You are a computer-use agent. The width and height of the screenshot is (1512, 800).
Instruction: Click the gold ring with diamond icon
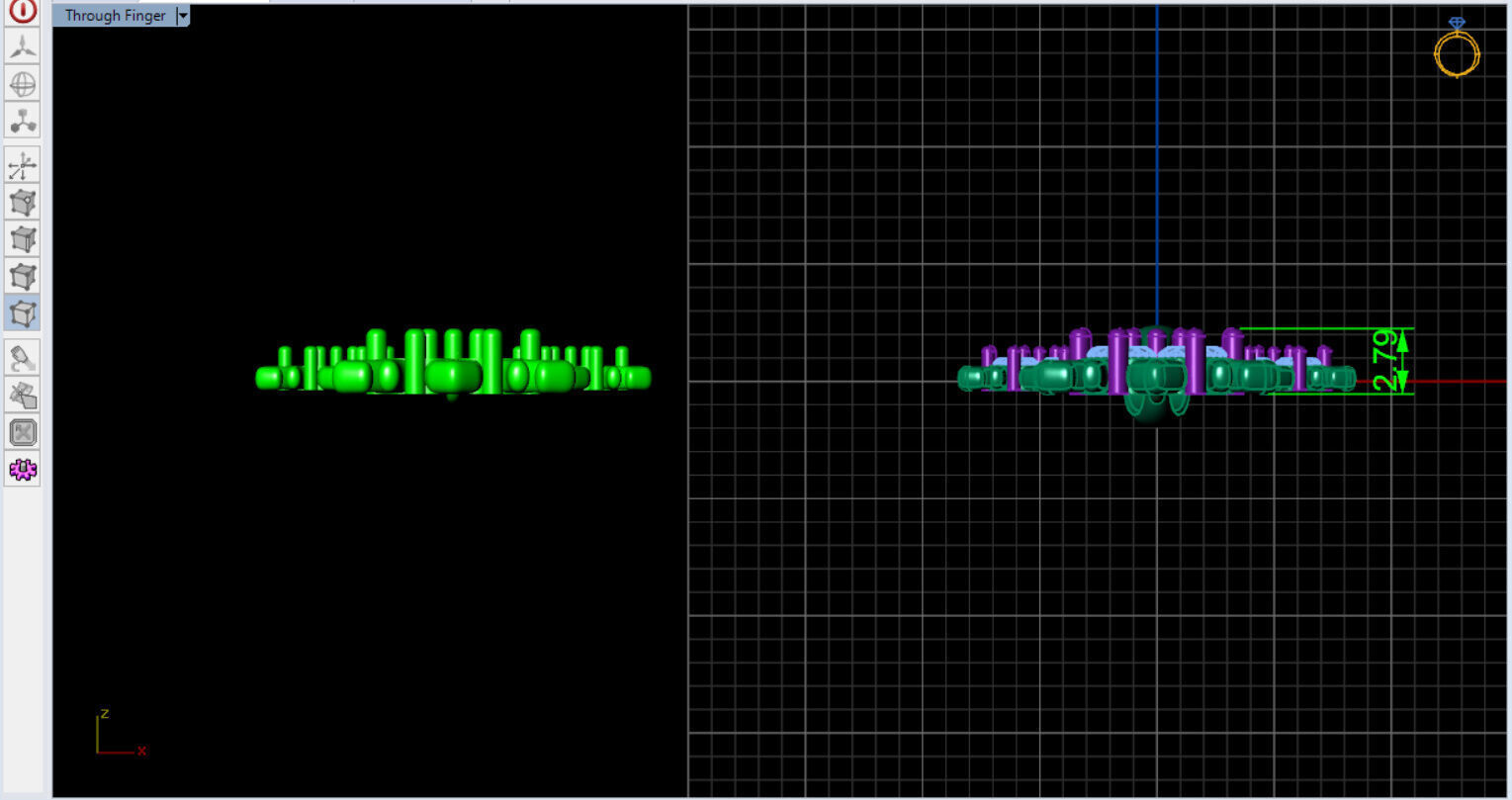tap(1457, 47)
